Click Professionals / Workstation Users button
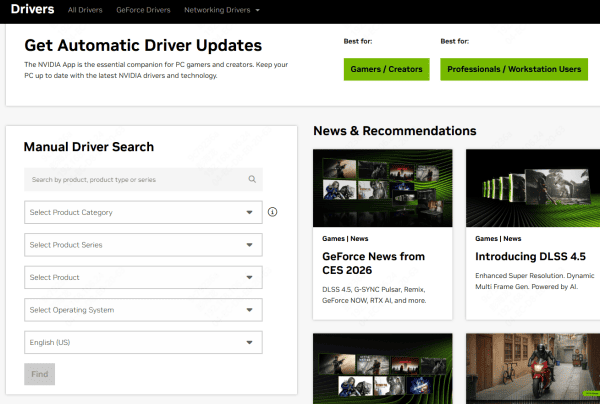The image size is (600, 404). tap(513, 69)
